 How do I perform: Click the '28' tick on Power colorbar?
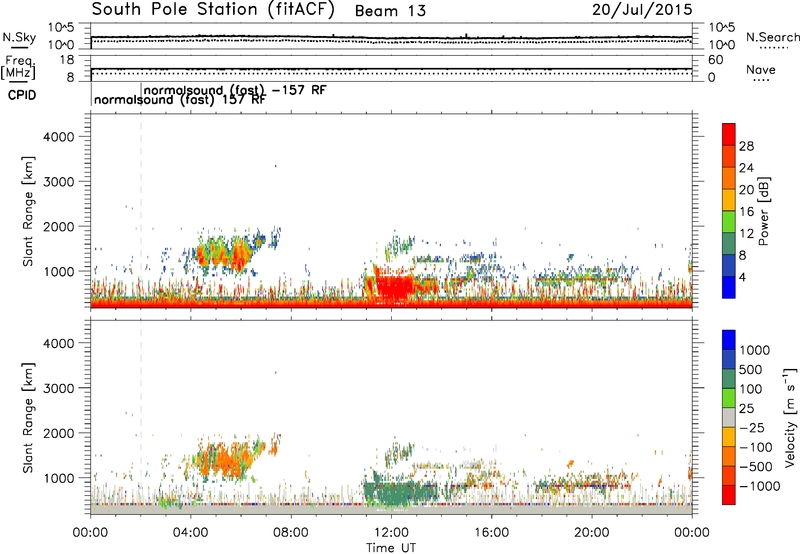746,146
